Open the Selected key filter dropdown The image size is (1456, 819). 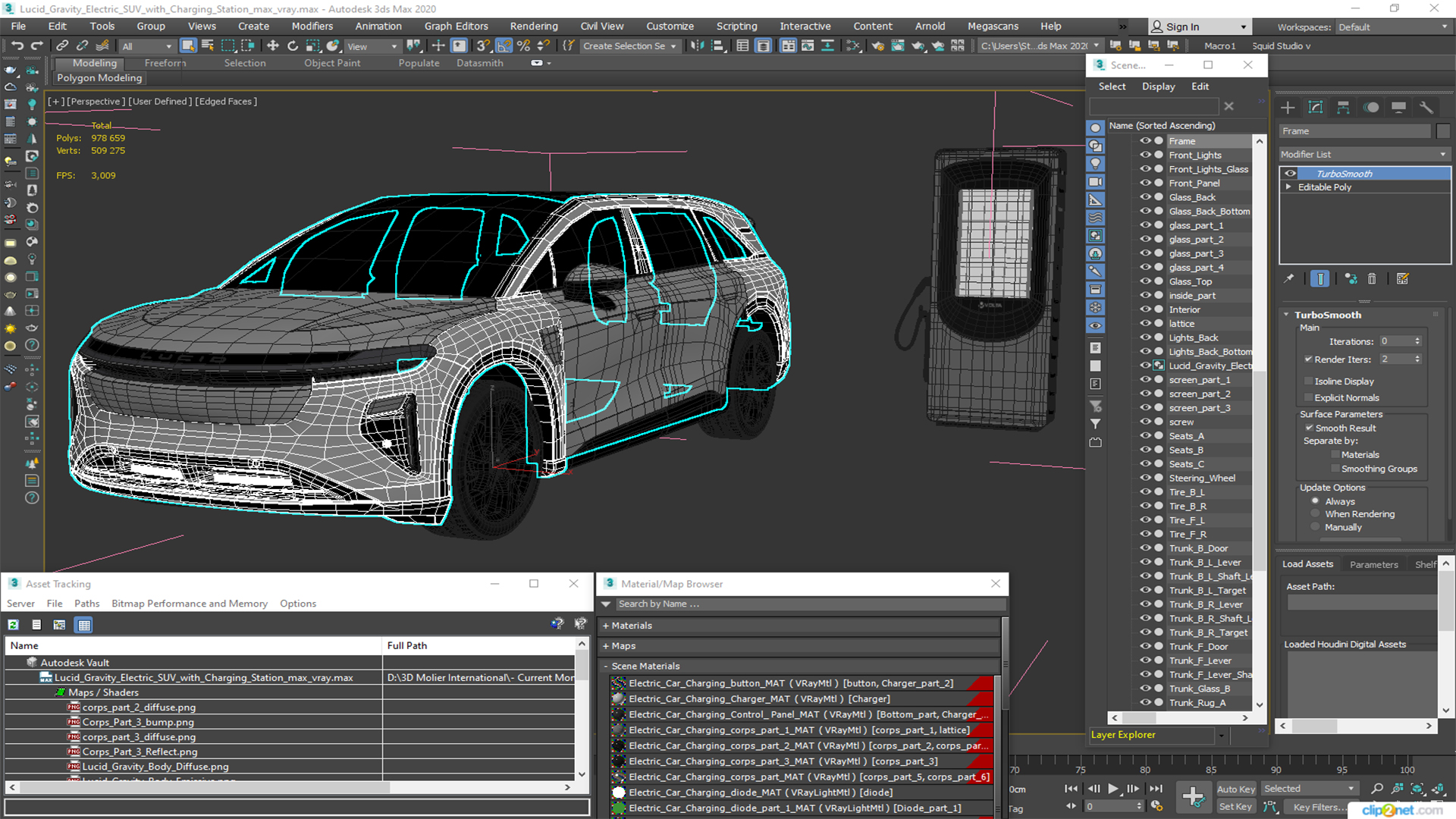click(x=1309, y=789)
